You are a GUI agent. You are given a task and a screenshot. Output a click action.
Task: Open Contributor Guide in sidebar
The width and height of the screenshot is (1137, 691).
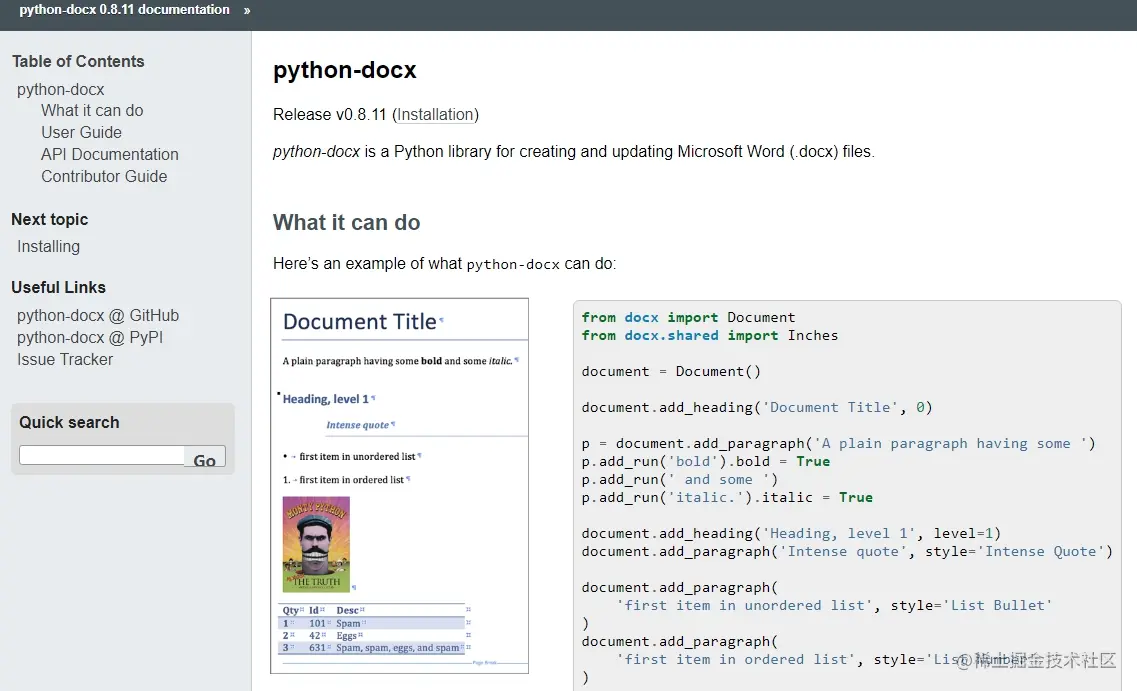click(x=104, y=176)
